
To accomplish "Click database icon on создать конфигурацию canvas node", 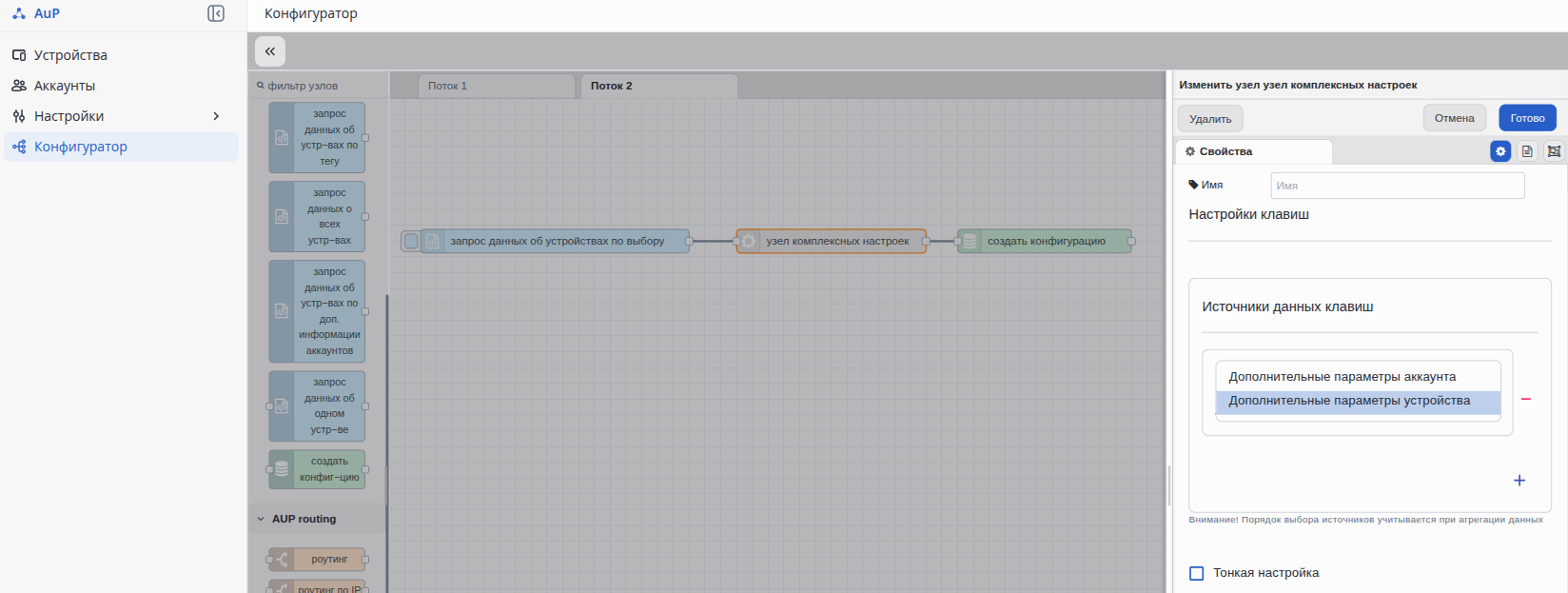I will [x=970, y=242].
